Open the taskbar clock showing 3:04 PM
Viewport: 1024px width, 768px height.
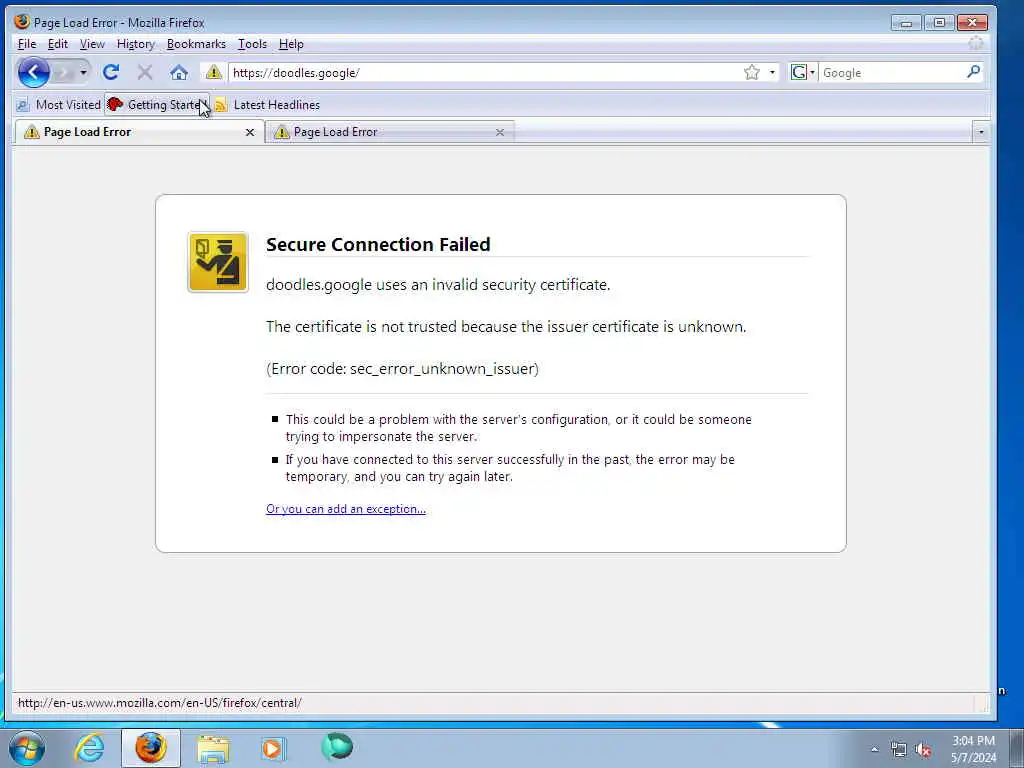coord(973,749)
